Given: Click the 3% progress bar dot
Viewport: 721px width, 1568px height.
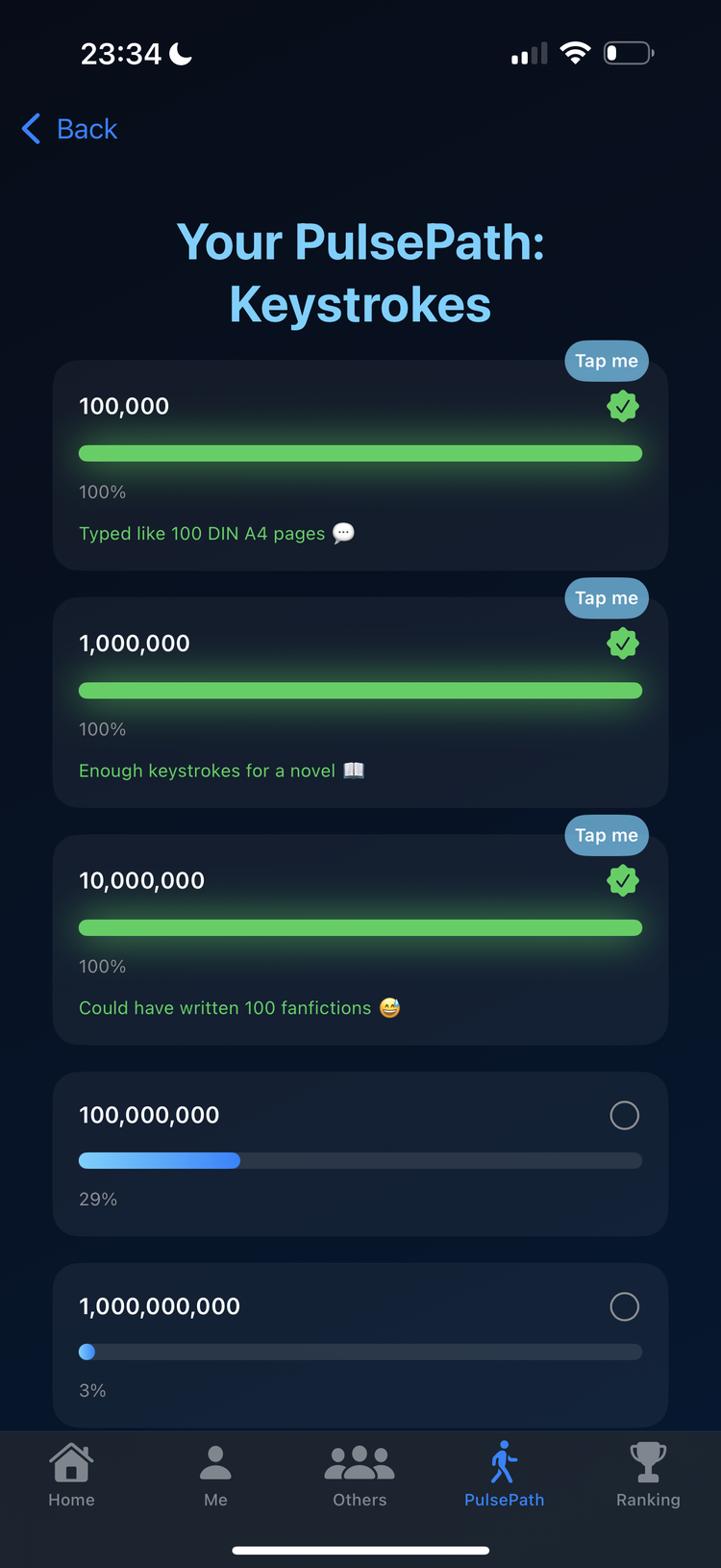Looking at the screenshot, I should (x=87, y=1352).
